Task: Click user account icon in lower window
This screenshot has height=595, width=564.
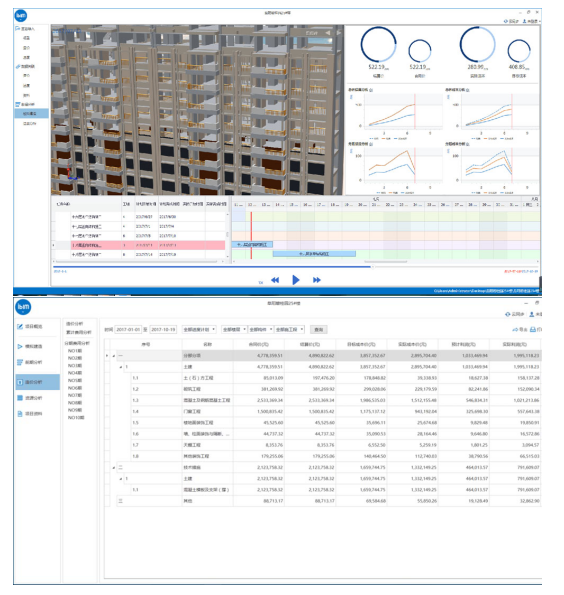Action: click(x=532, y=314)
